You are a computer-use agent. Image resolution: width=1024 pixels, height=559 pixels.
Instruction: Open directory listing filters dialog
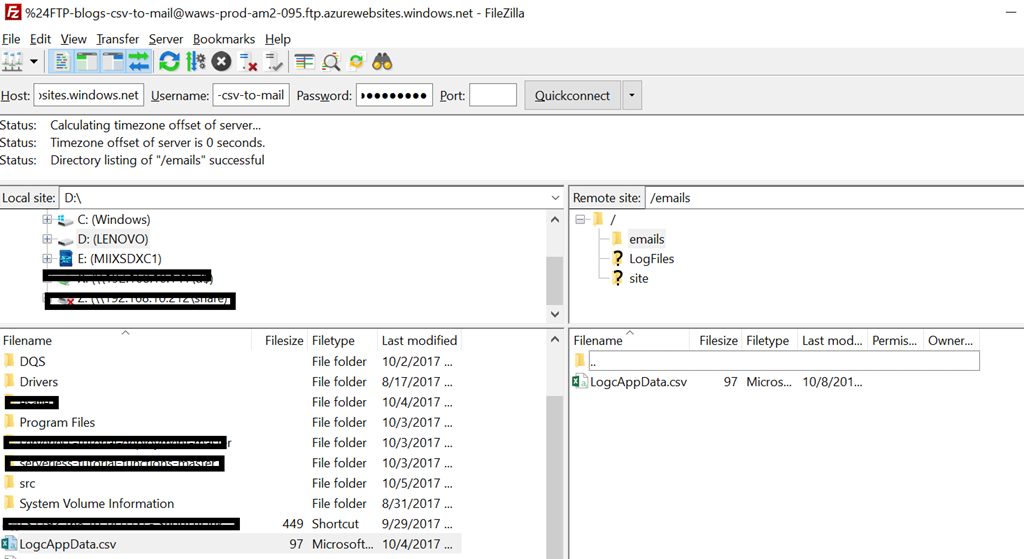click(305, 62)
